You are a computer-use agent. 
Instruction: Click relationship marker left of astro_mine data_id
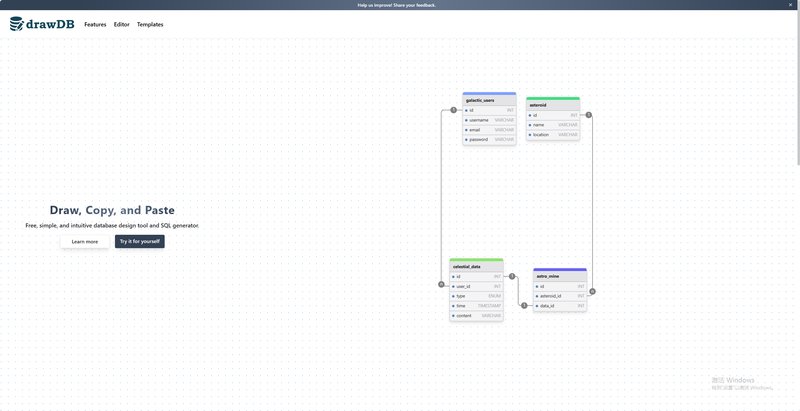[x=524, y=305]
